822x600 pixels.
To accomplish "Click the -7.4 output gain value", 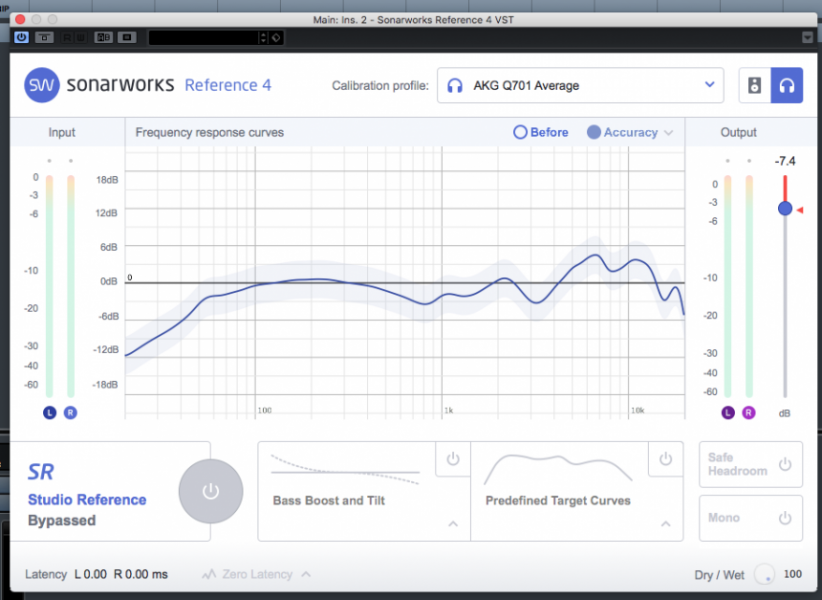I will [785, 161].
